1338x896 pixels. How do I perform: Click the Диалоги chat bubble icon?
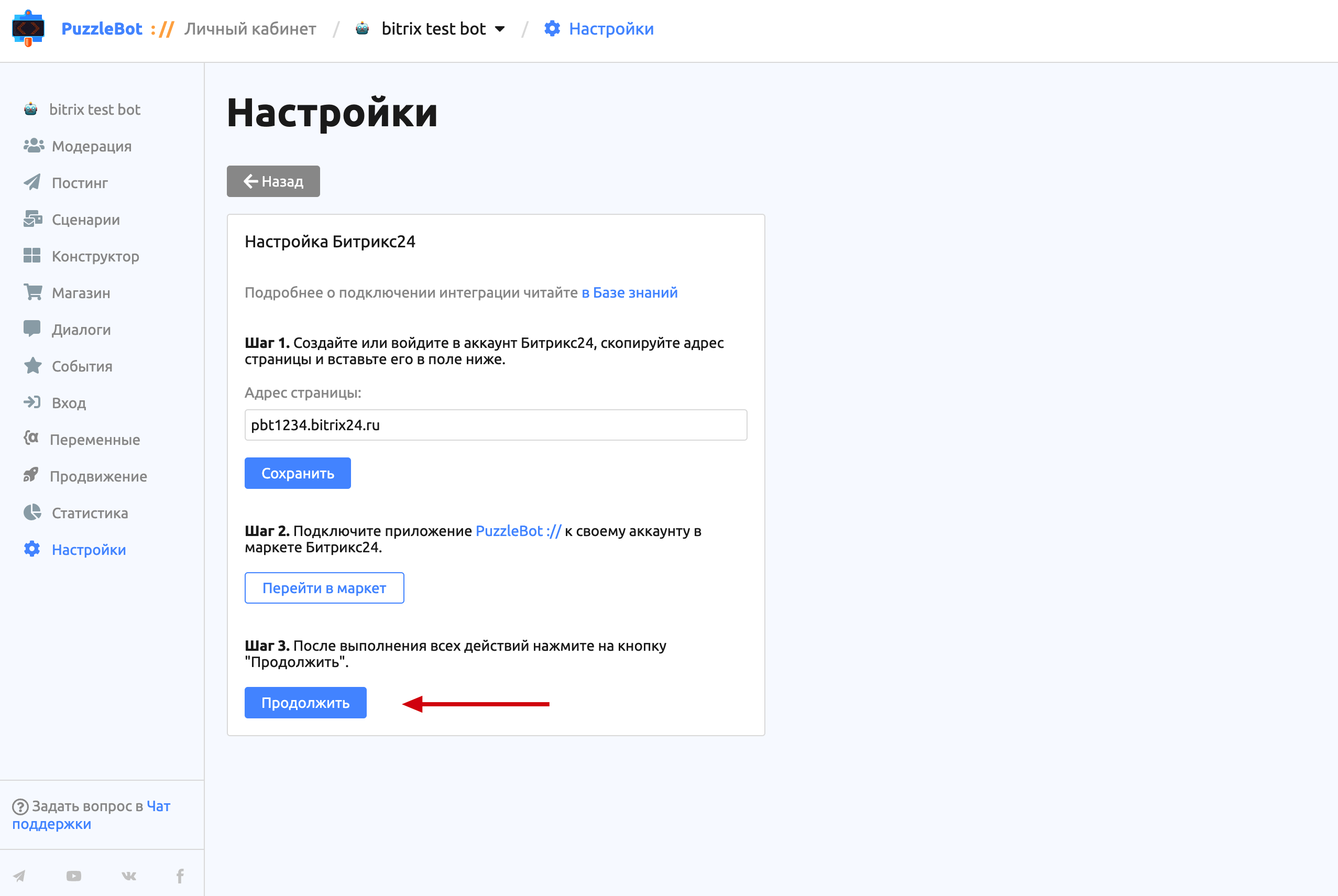point(32,329)
